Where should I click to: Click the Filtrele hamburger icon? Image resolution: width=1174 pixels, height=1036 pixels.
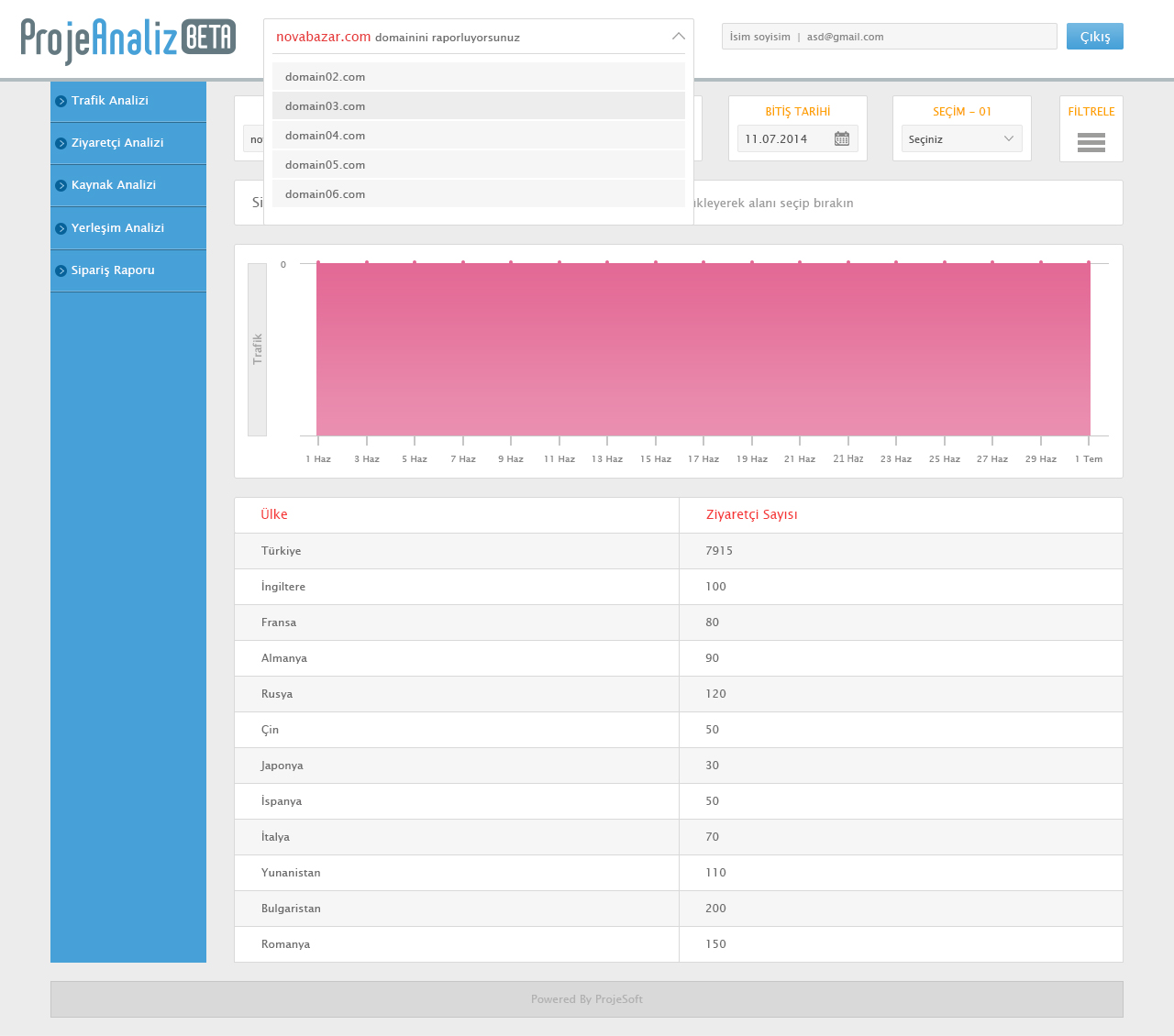1091,142
